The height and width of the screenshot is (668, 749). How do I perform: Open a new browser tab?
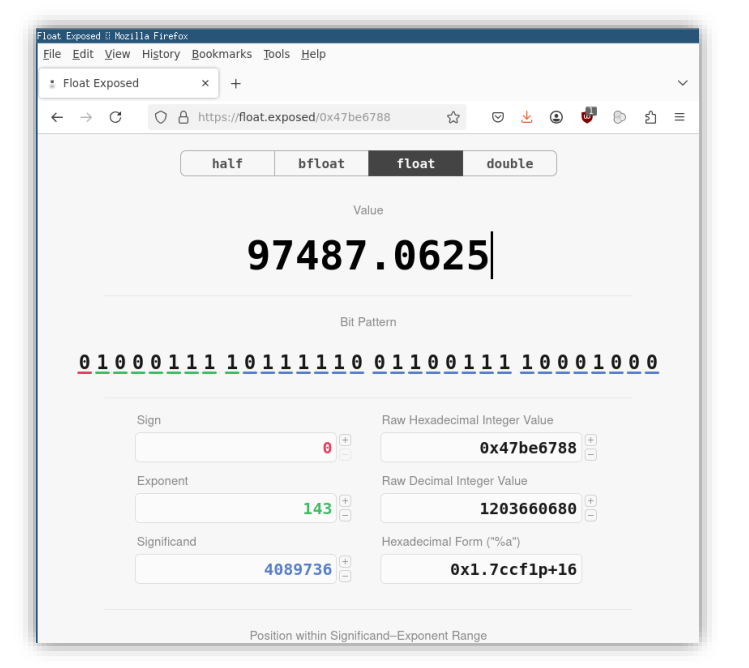(x=236, y=83)
